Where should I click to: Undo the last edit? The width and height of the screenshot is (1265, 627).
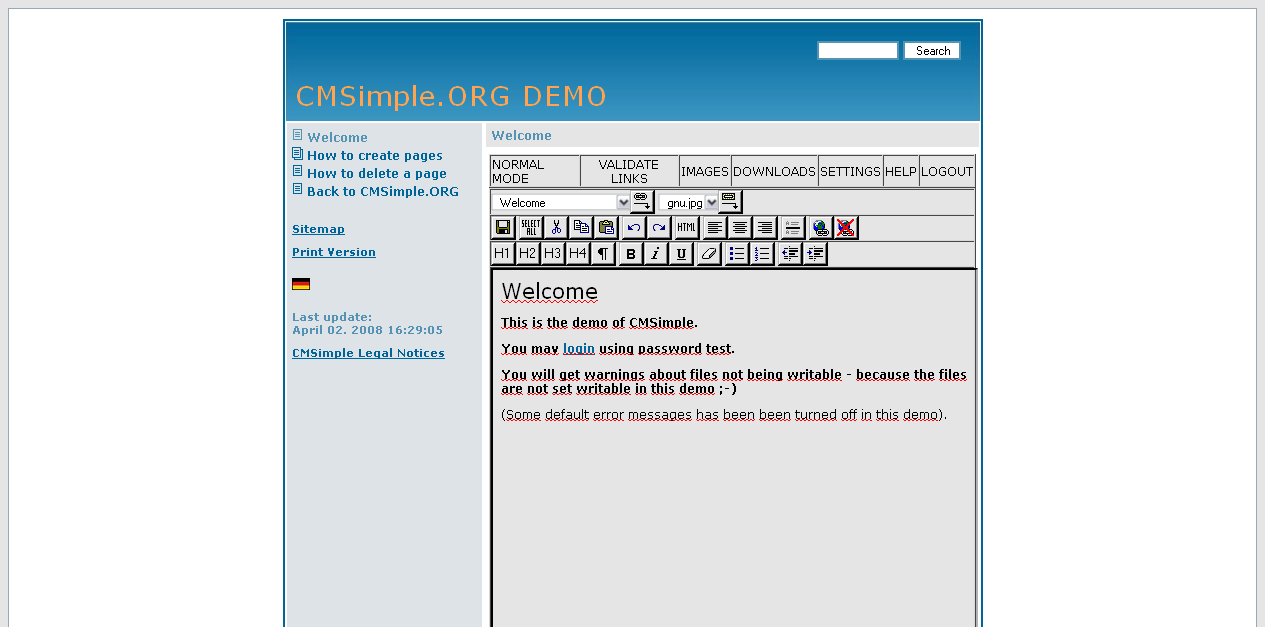coord(634,228)
